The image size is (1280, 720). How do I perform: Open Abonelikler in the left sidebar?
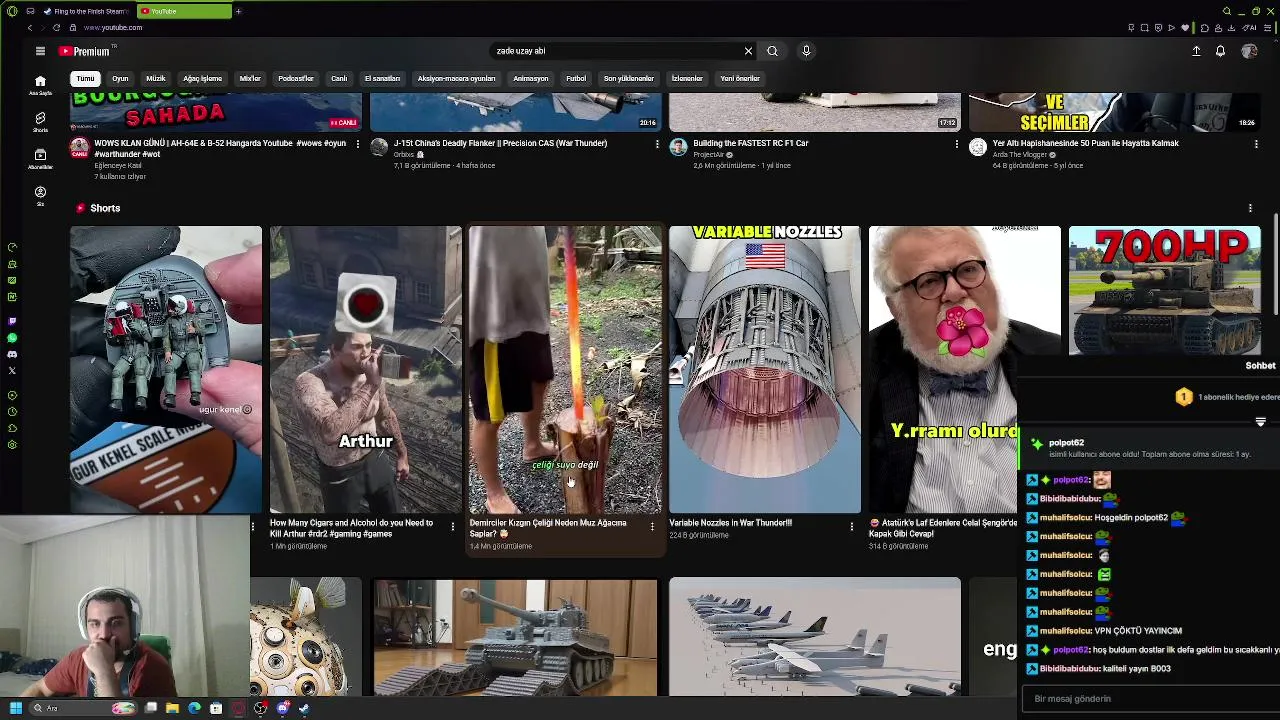(40, 159)
